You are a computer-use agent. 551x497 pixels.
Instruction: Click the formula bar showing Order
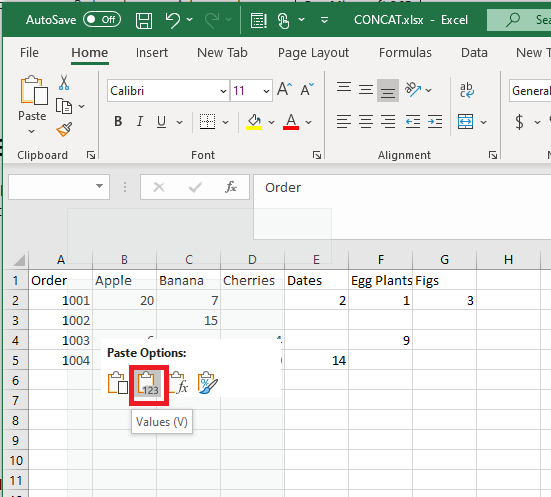tap(402, 207)
